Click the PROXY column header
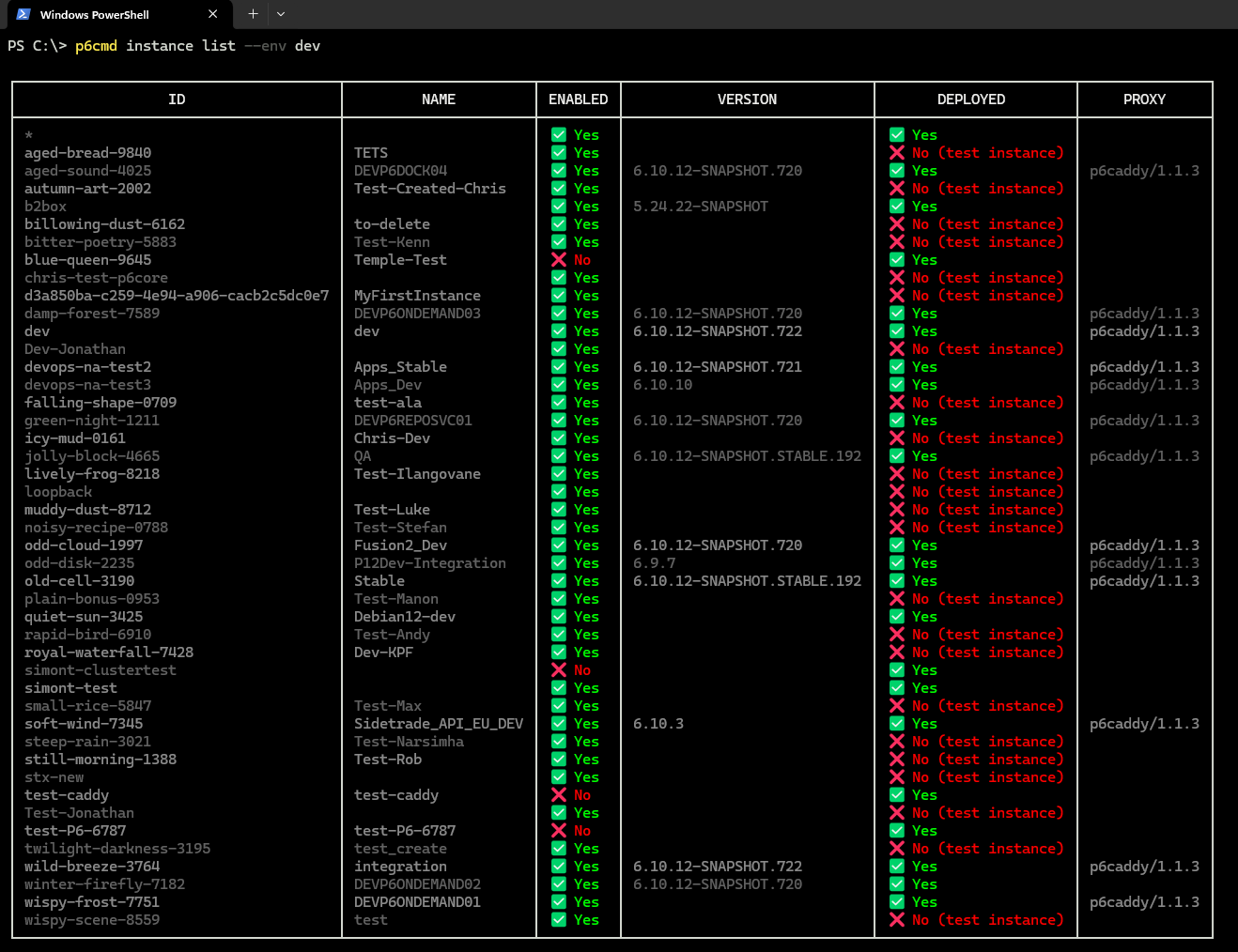The image size is (1238, 952). tap(1144, 100)
